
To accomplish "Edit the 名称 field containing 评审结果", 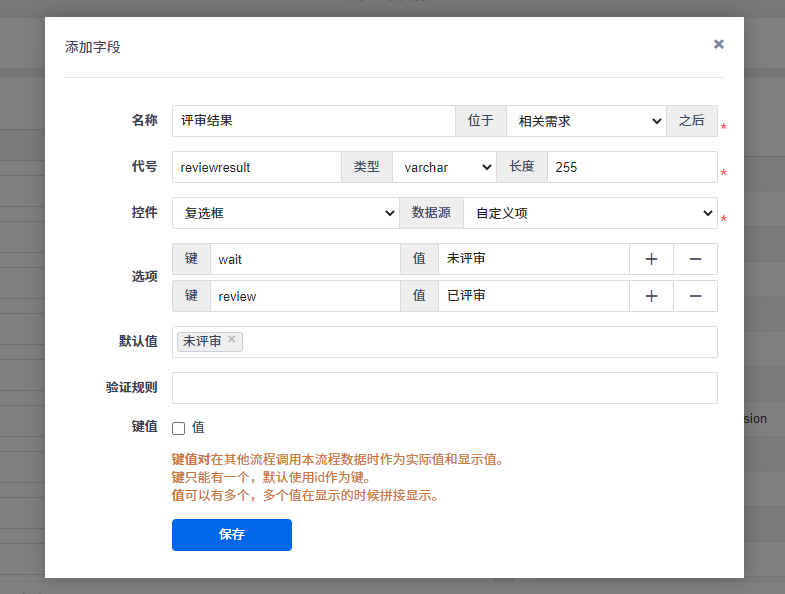I will click(x=313, y=121).
